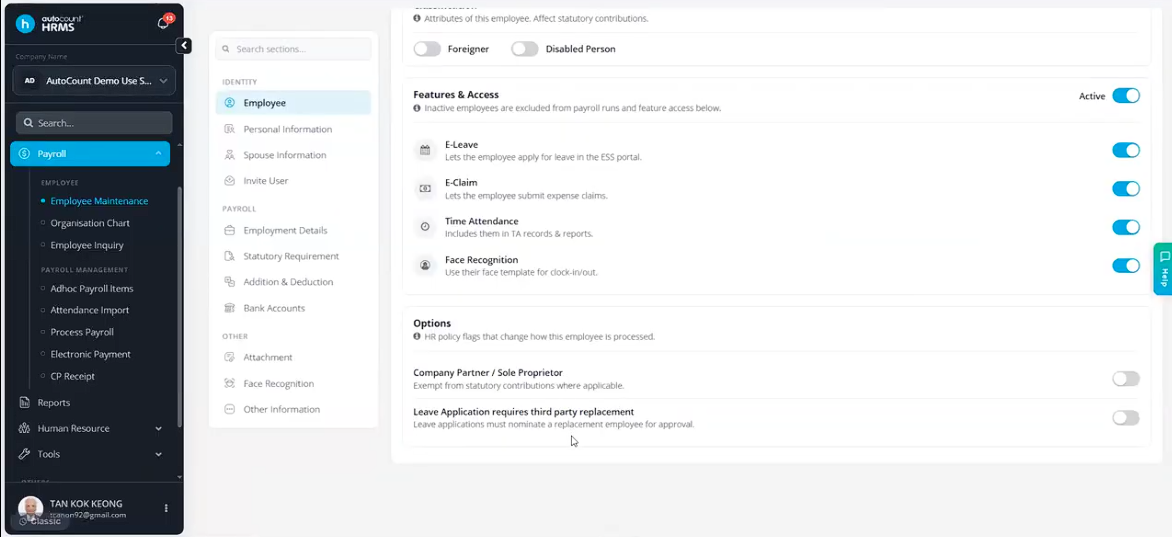Image resolution: width=1172 pixels, height=537 pixels.
Task: Click the Face Recognition scan icon in sections
Action: (229, 384)
